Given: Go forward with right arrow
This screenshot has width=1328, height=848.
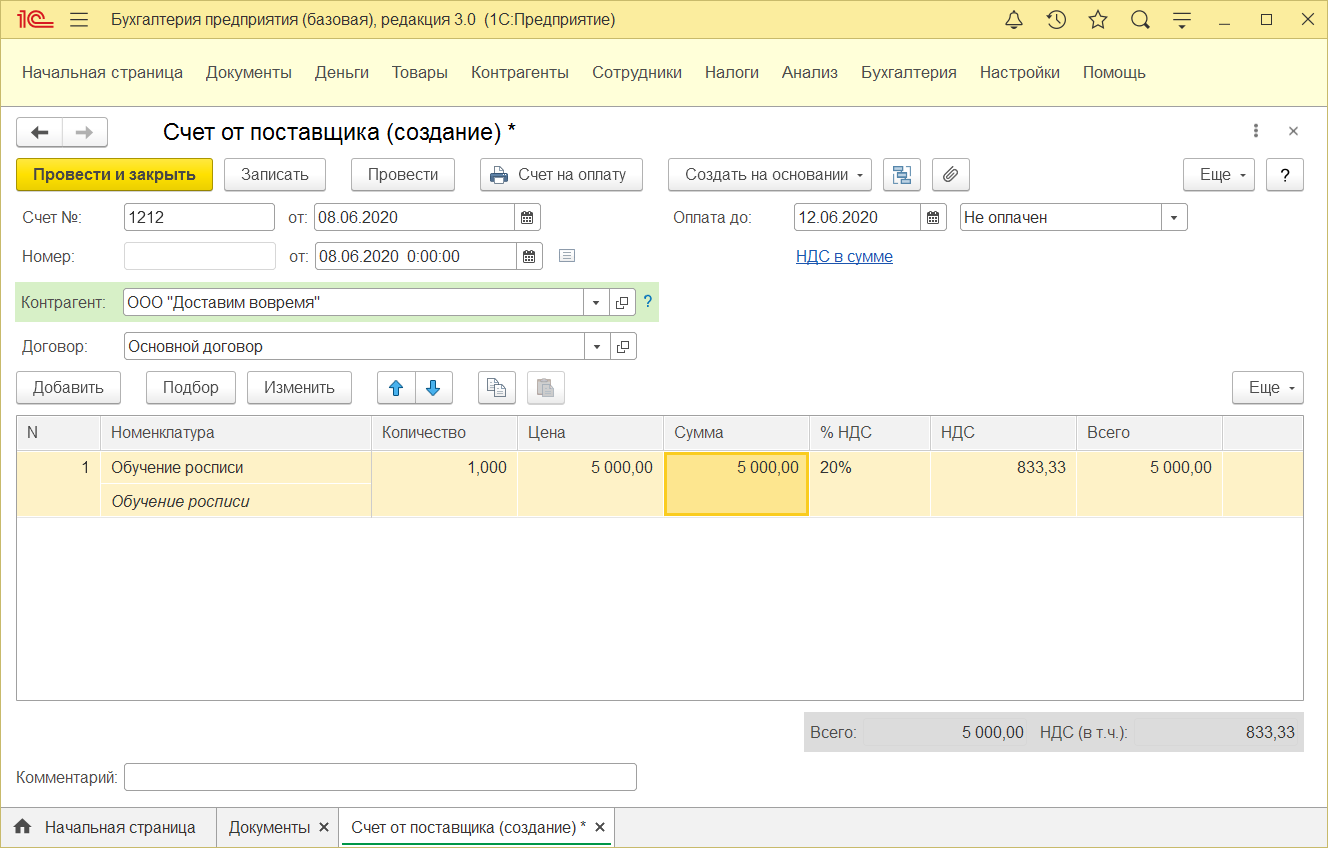Looking at the screenshot, I should tap(85, 132).
